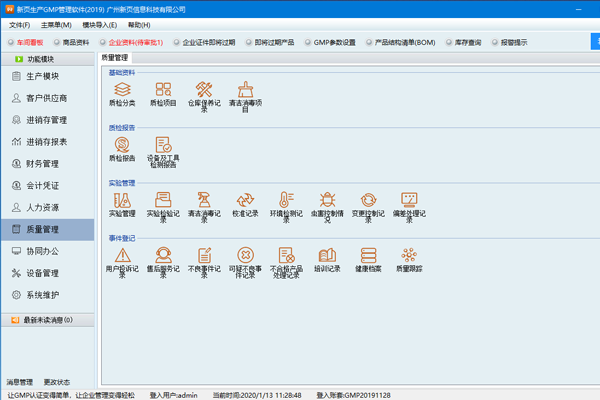This screenshot has width=600, height=400.
Task: Click the 事件登记 section heading
Action: [x=122, y=238]
